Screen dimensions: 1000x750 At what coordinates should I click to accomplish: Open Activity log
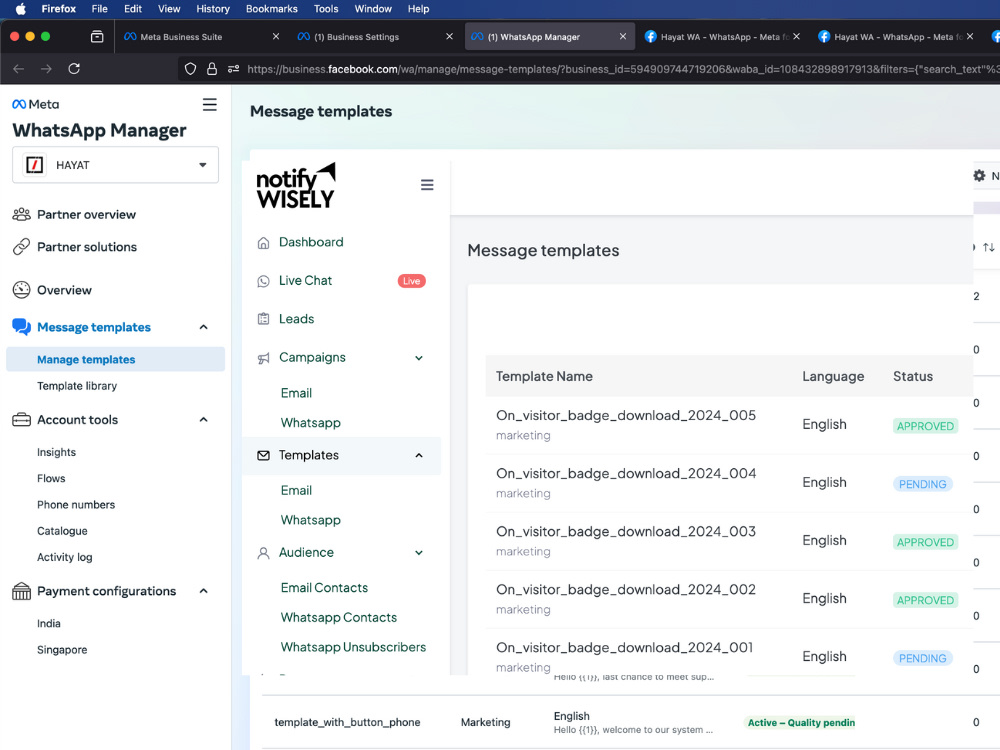tap(64, 557)
